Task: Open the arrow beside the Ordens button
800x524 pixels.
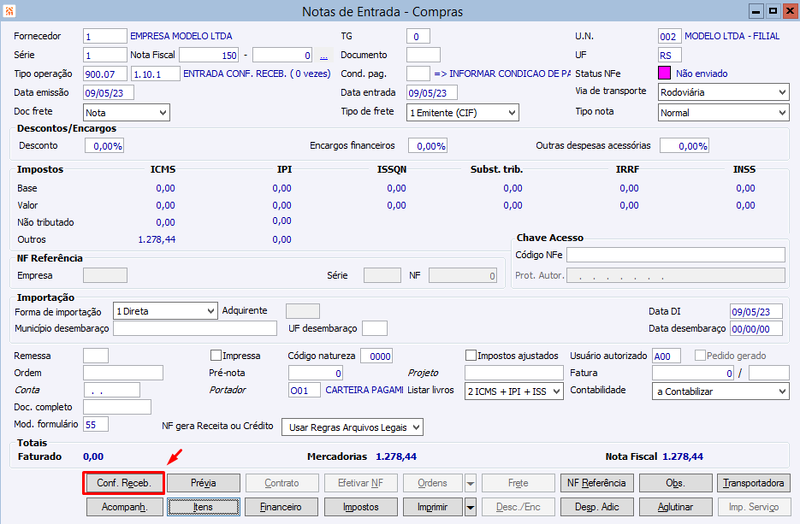Action: coord(470,483)
